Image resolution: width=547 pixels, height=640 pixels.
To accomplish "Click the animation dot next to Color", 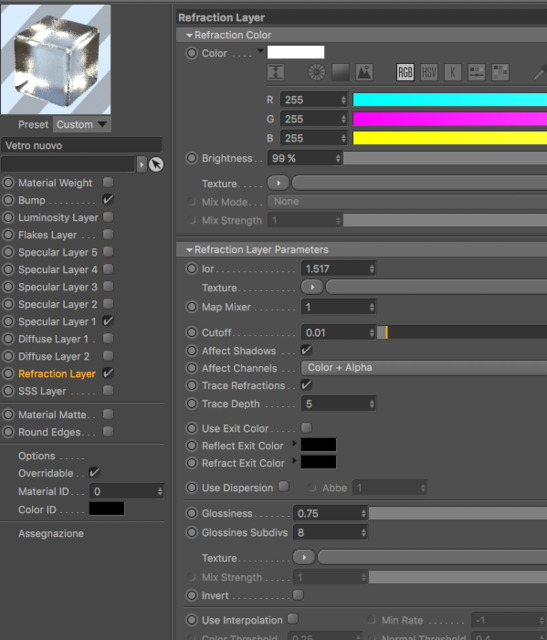I will coord(191,53).
